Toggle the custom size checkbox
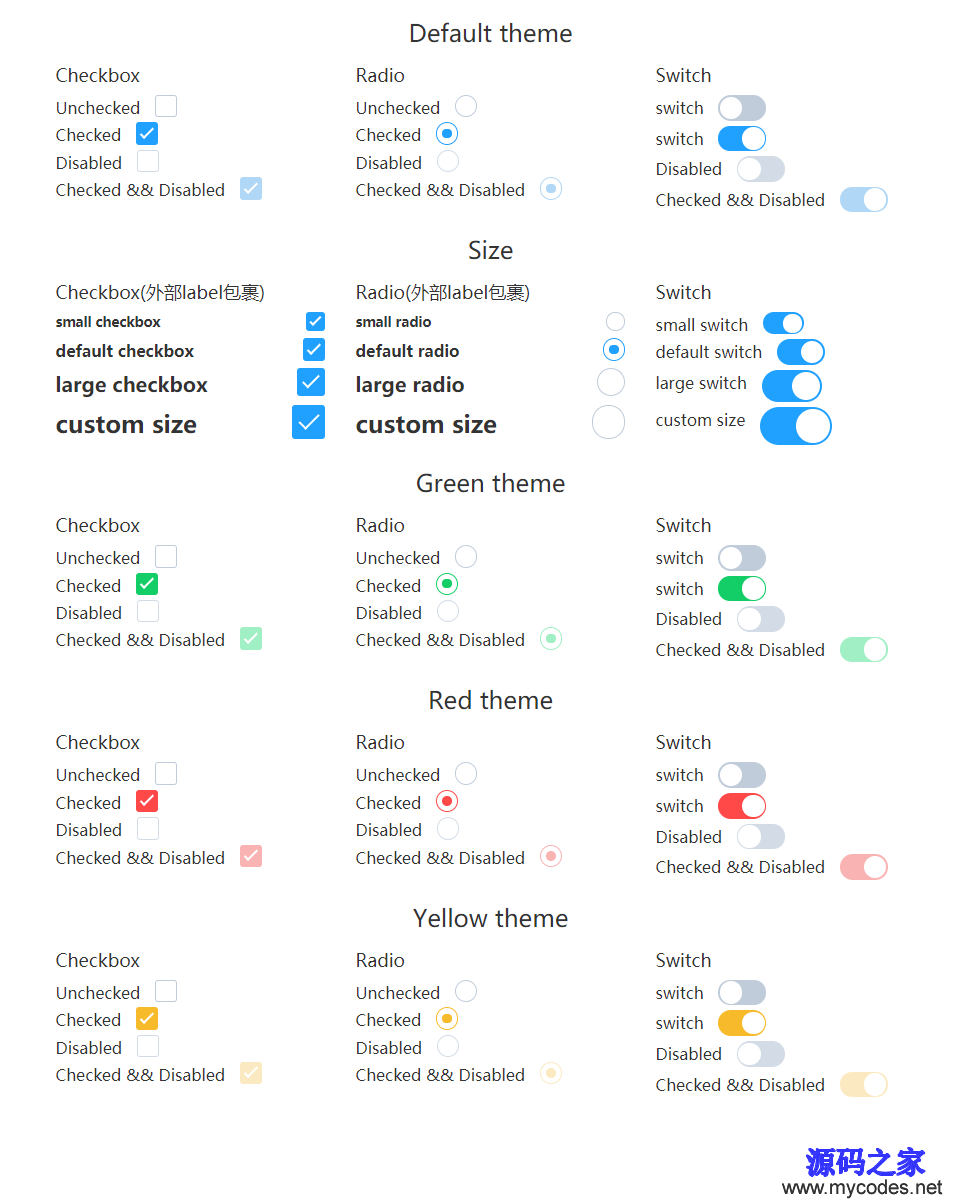Viewport: 980px width, 1201px height. click(308, 422)
